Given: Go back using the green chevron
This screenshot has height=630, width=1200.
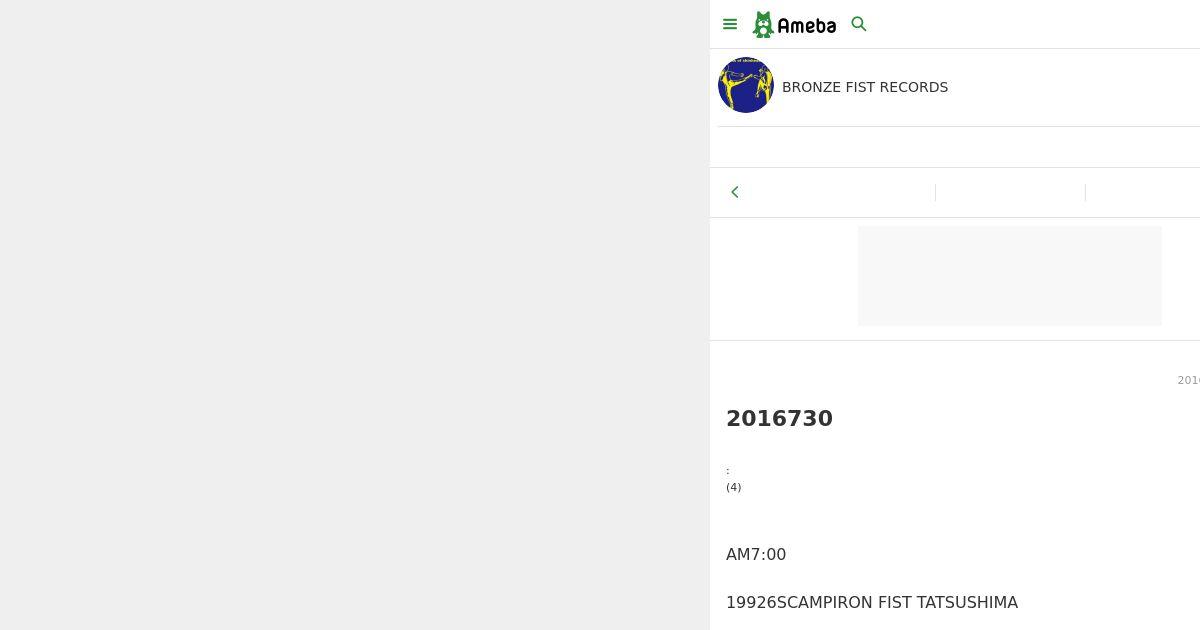Looking at the screenshot, I should 735,192.
